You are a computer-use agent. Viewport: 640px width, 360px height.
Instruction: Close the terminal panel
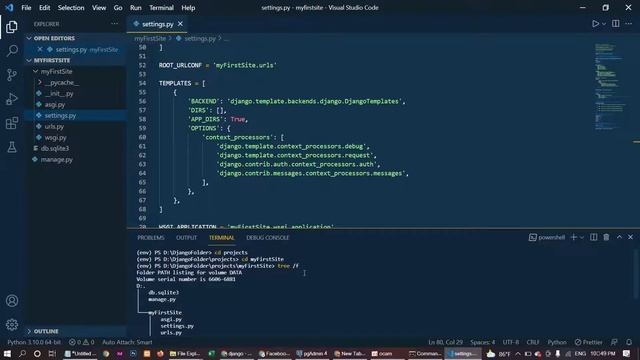pos(631,237)
